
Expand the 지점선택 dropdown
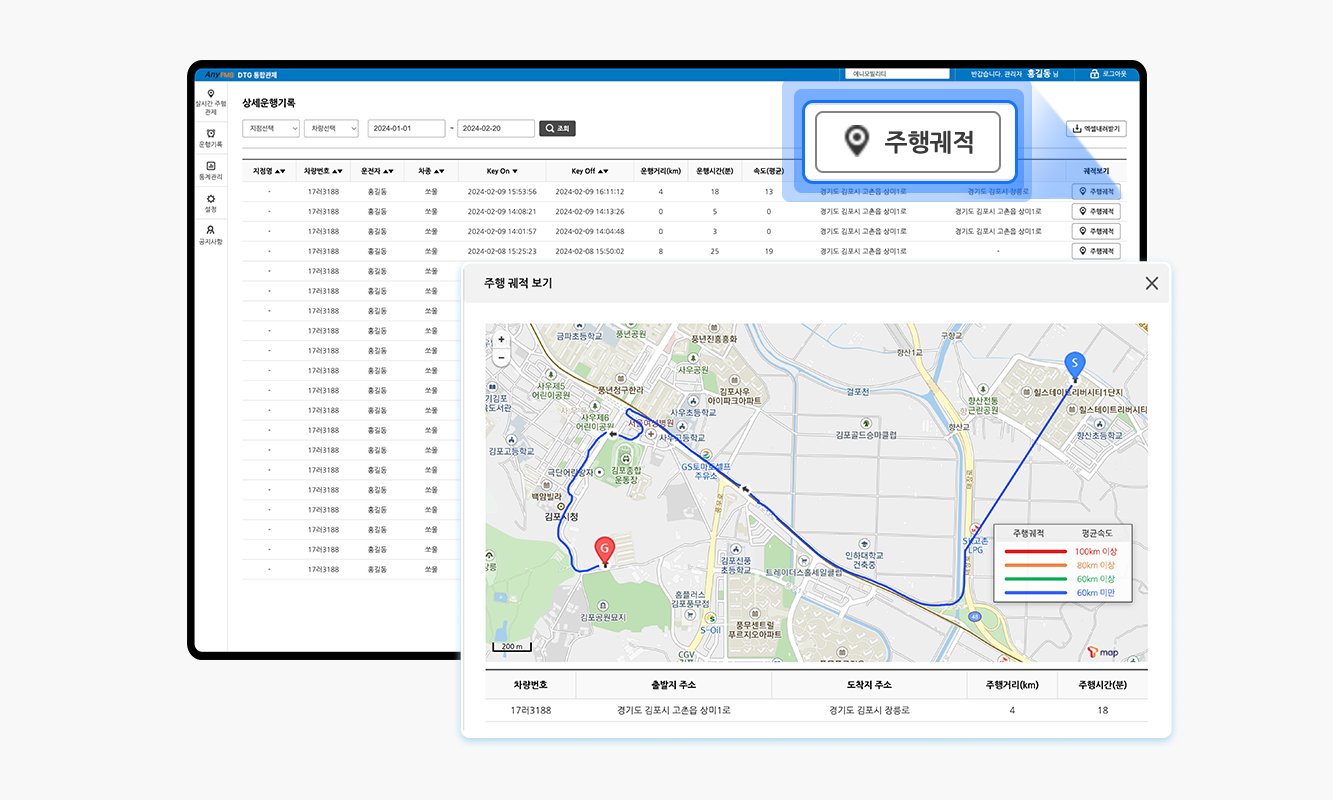coord(271,128)
